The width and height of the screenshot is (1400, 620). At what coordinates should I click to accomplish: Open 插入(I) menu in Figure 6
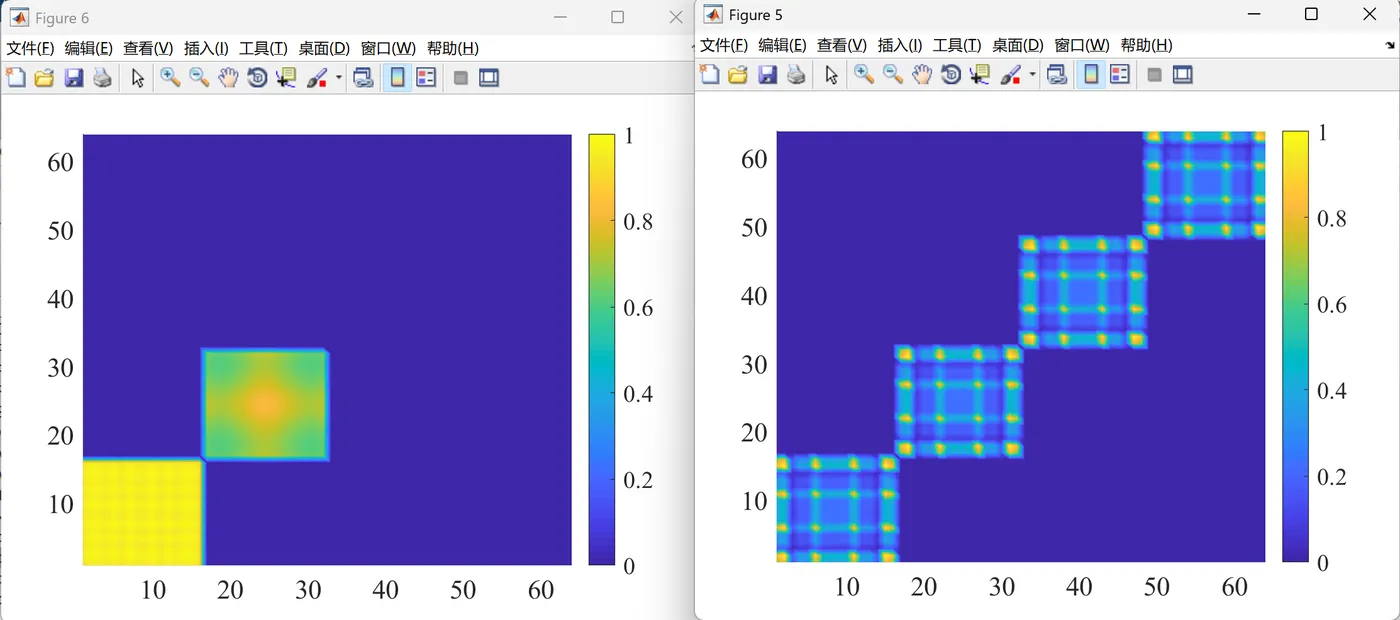pyautogui.click(x=206, y=48)
